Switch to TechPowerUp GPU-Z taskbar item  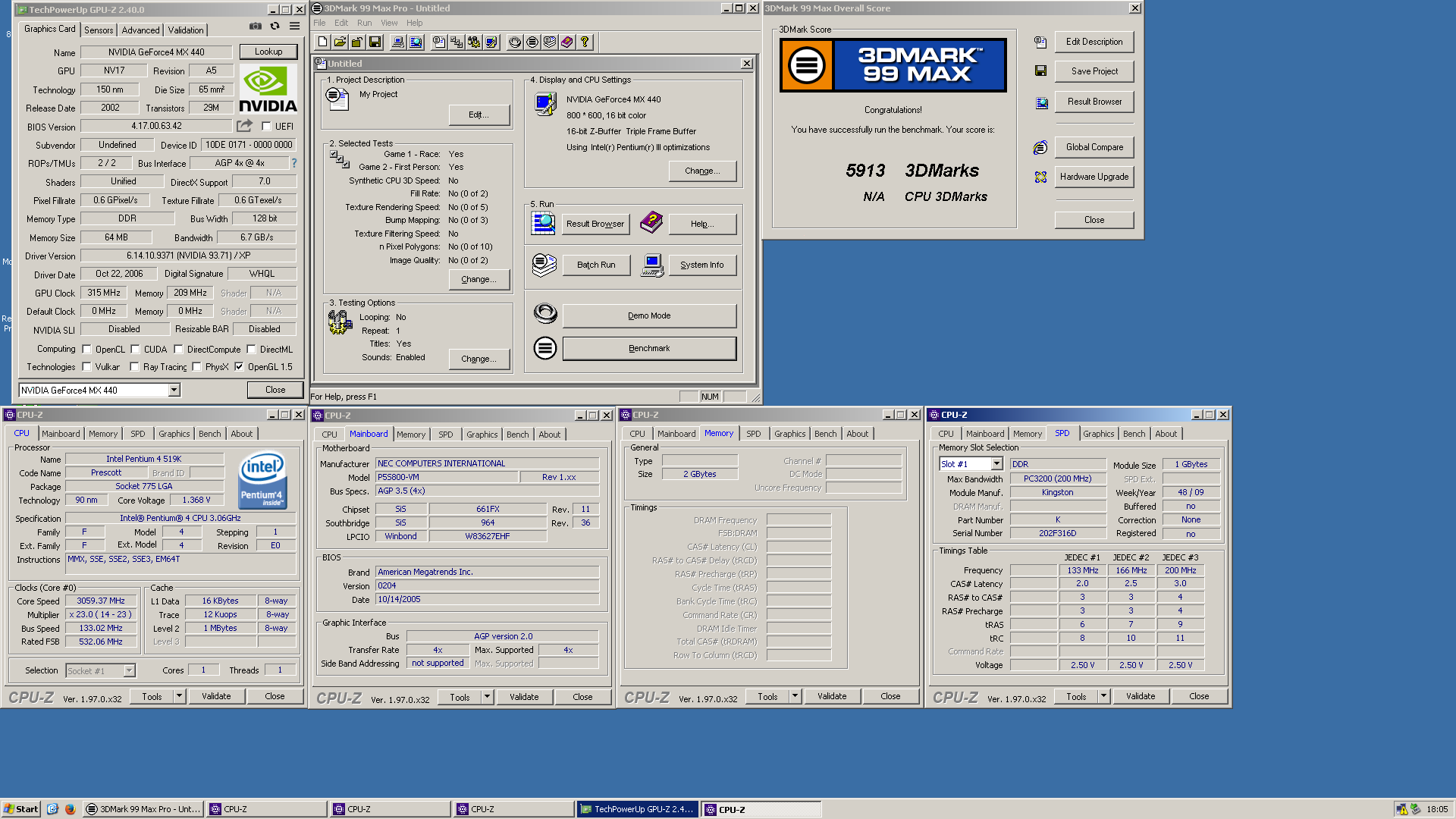pyautogui.click(x=637, y=809)
